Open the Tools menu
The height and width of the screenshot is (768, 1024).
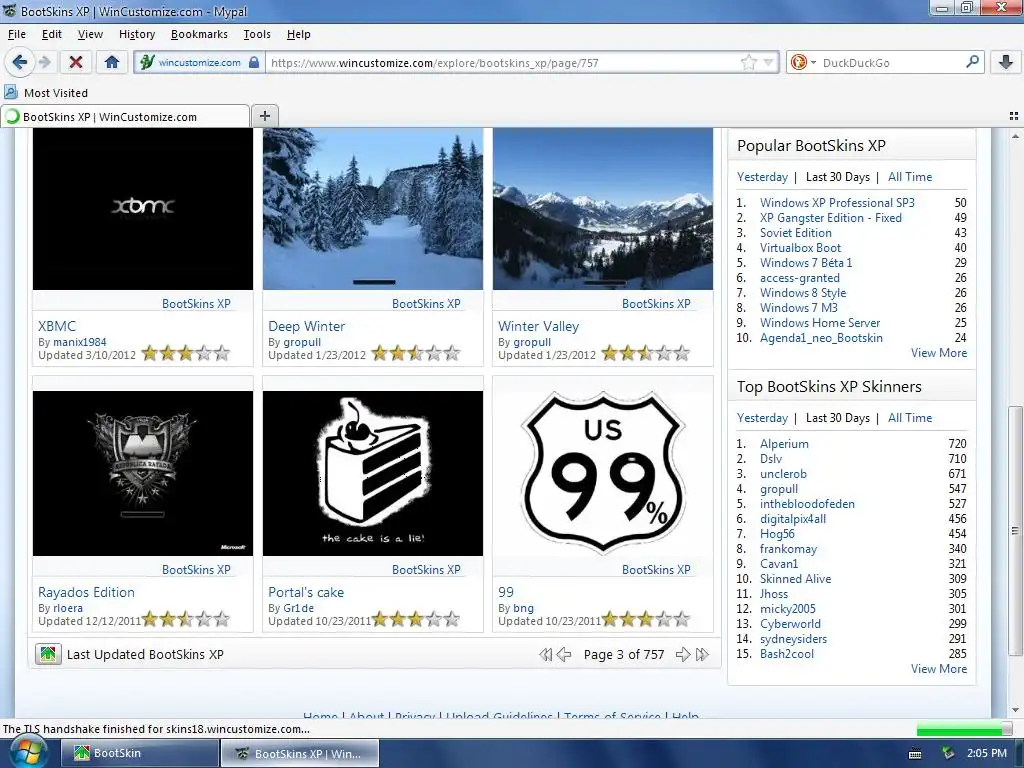tap(257, 34)
